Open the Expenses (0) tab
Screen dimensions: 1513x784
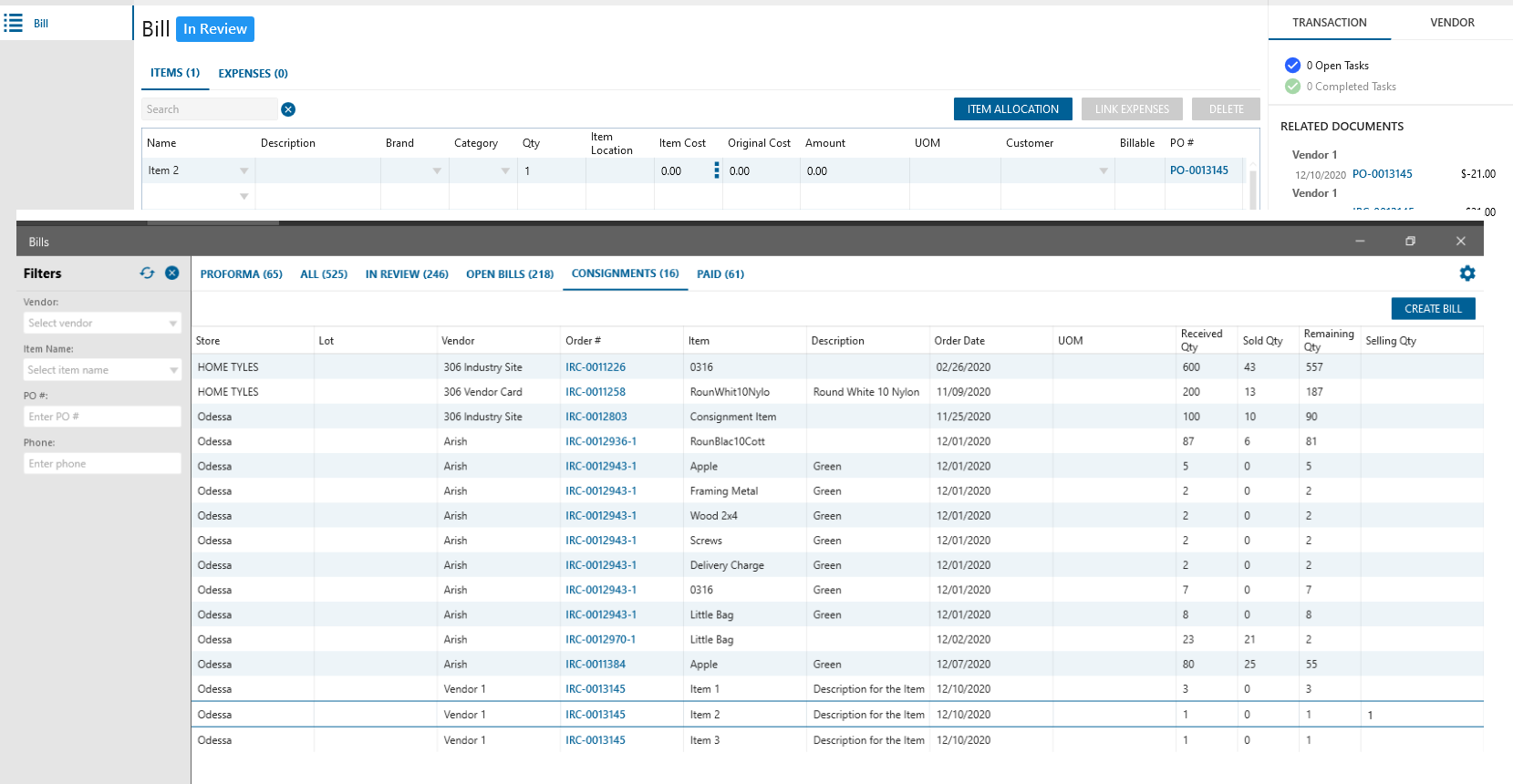[x=253, y=74]
